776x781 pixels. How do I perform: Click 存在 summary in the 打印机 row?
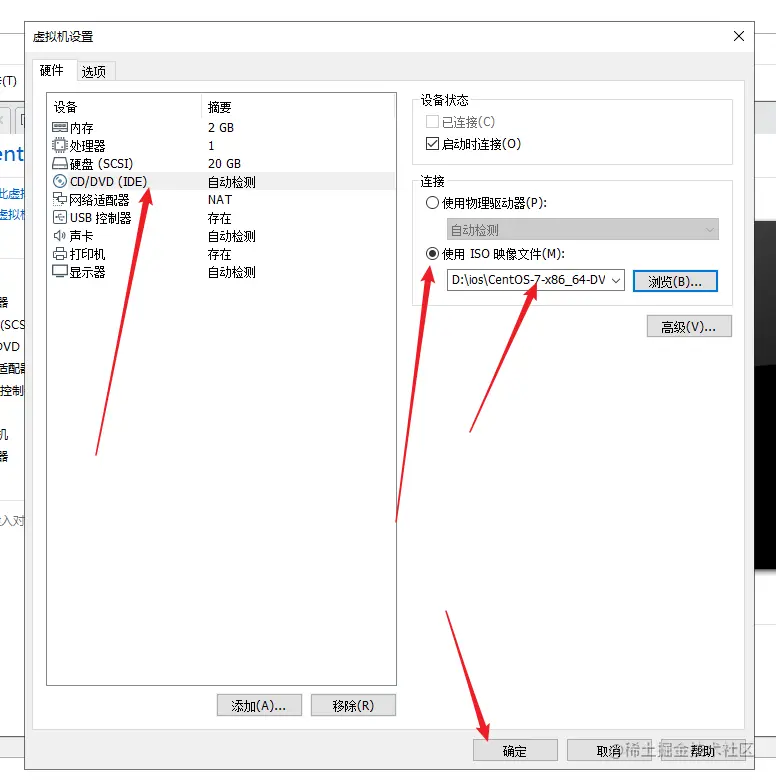tap(219, 255)
